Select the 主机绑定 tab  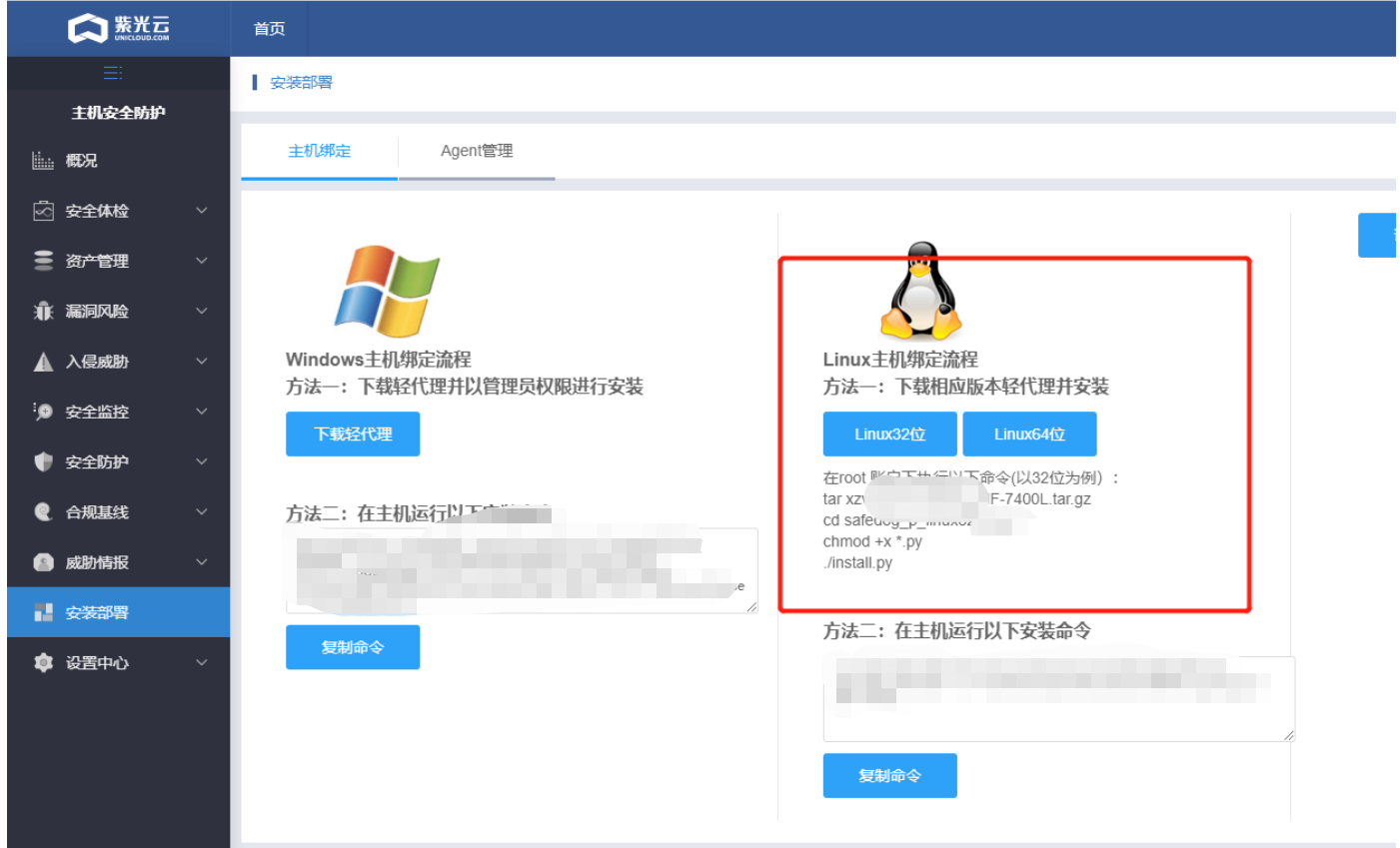click(x=319, y=151)
